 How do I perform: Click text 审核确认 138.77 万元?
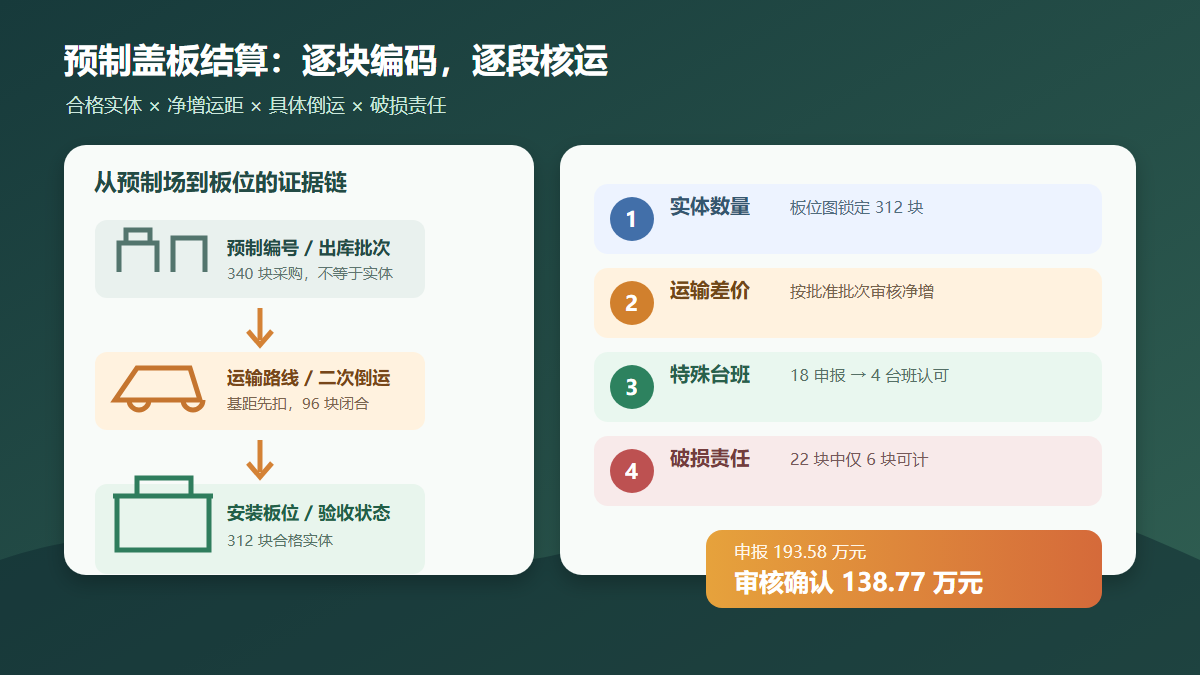point(858,583)
